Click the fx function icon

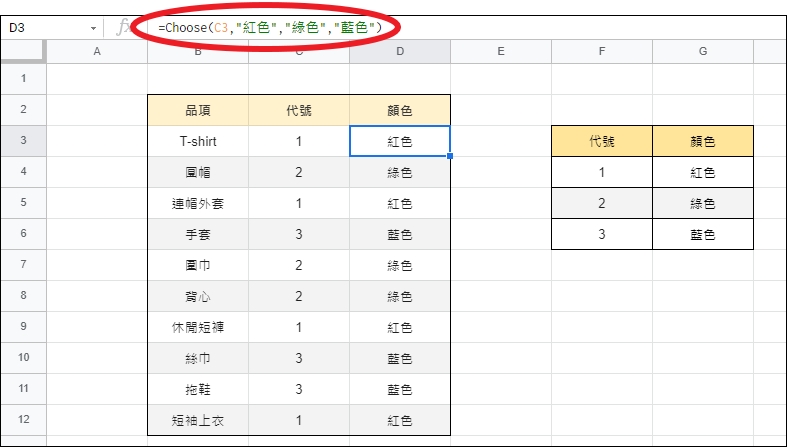(122, 28)
